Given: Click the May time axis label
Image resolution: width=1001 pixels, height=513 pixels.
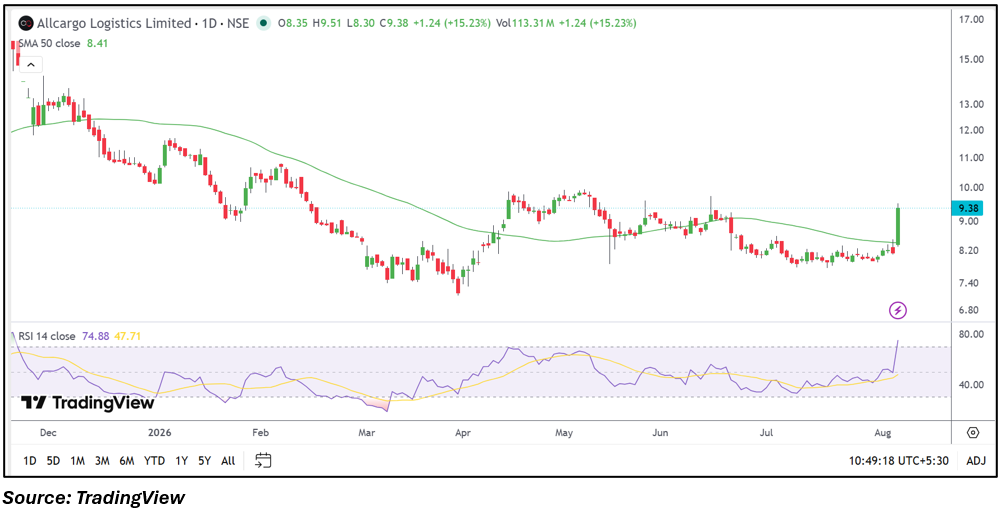Looking at the screenshot, I should [564, 433].
